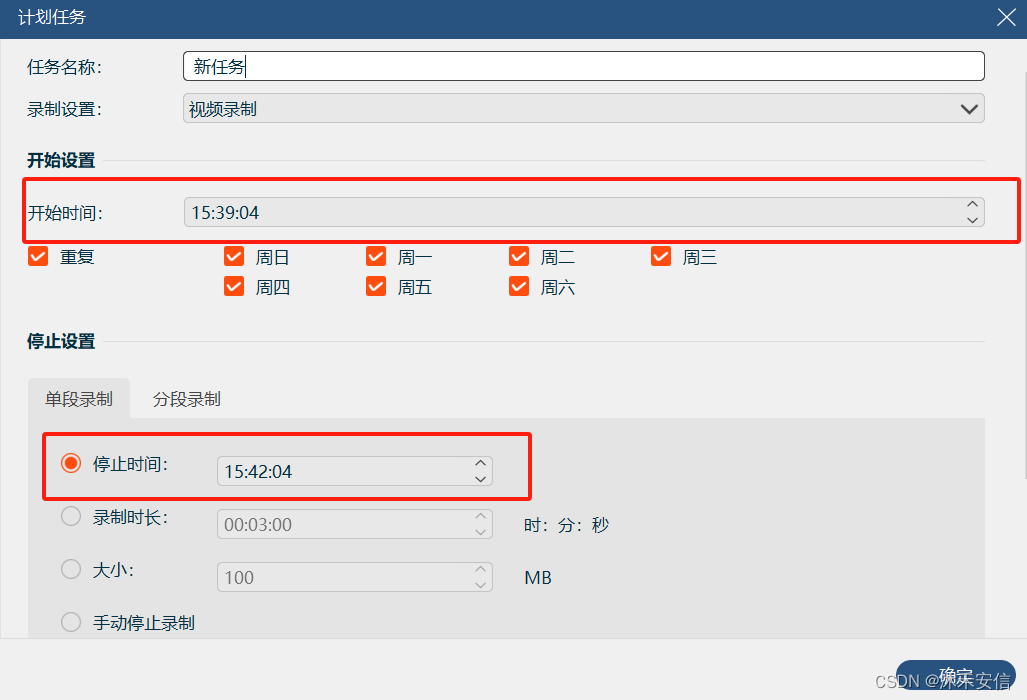The height and width of the screenshot is (700, 1027).
Task: Select the 大小 radio button
Action: [x=71, y=569]
